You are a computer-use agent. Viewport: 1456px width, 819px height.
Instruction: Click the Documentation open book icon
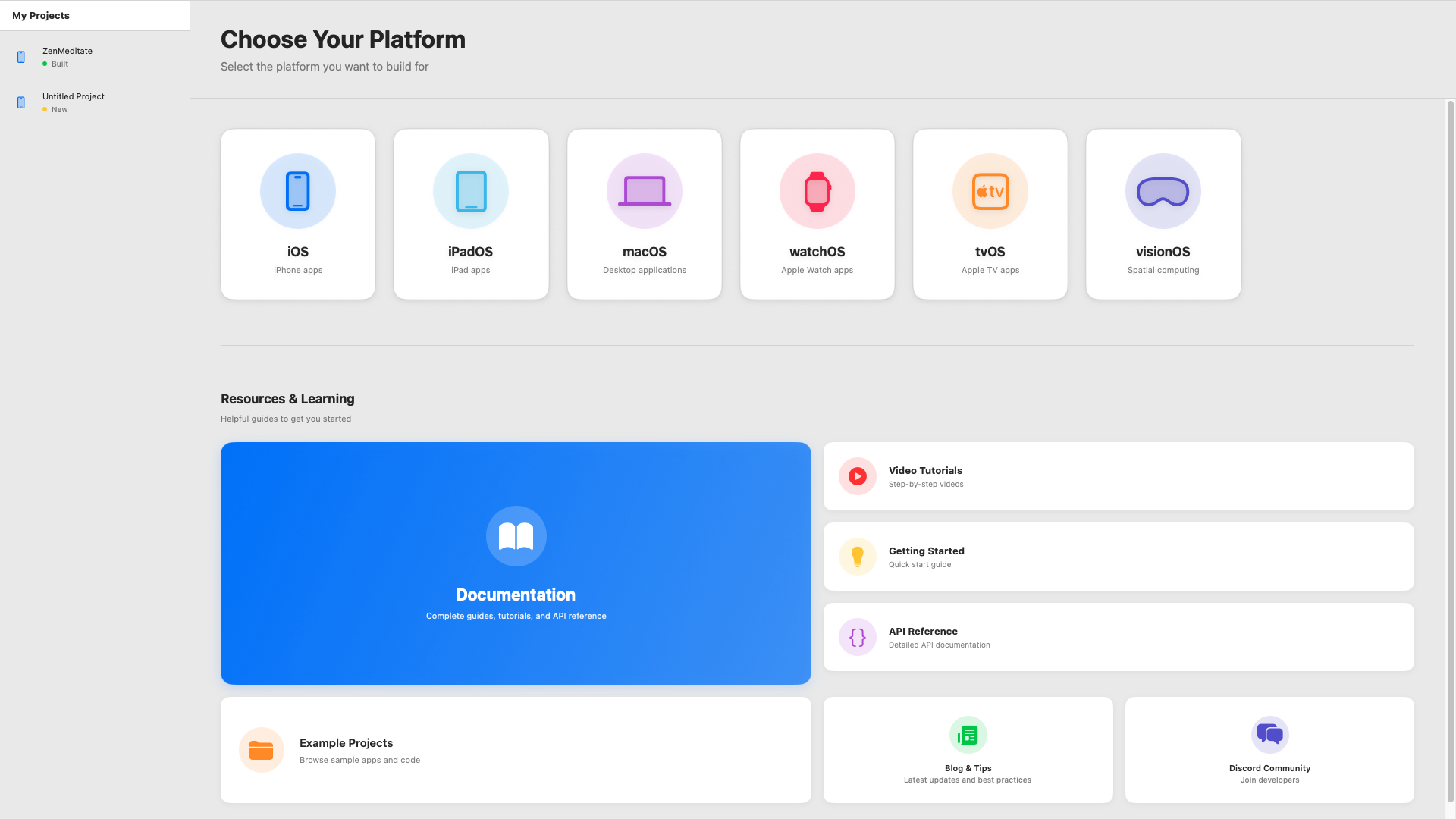[516, 536]
